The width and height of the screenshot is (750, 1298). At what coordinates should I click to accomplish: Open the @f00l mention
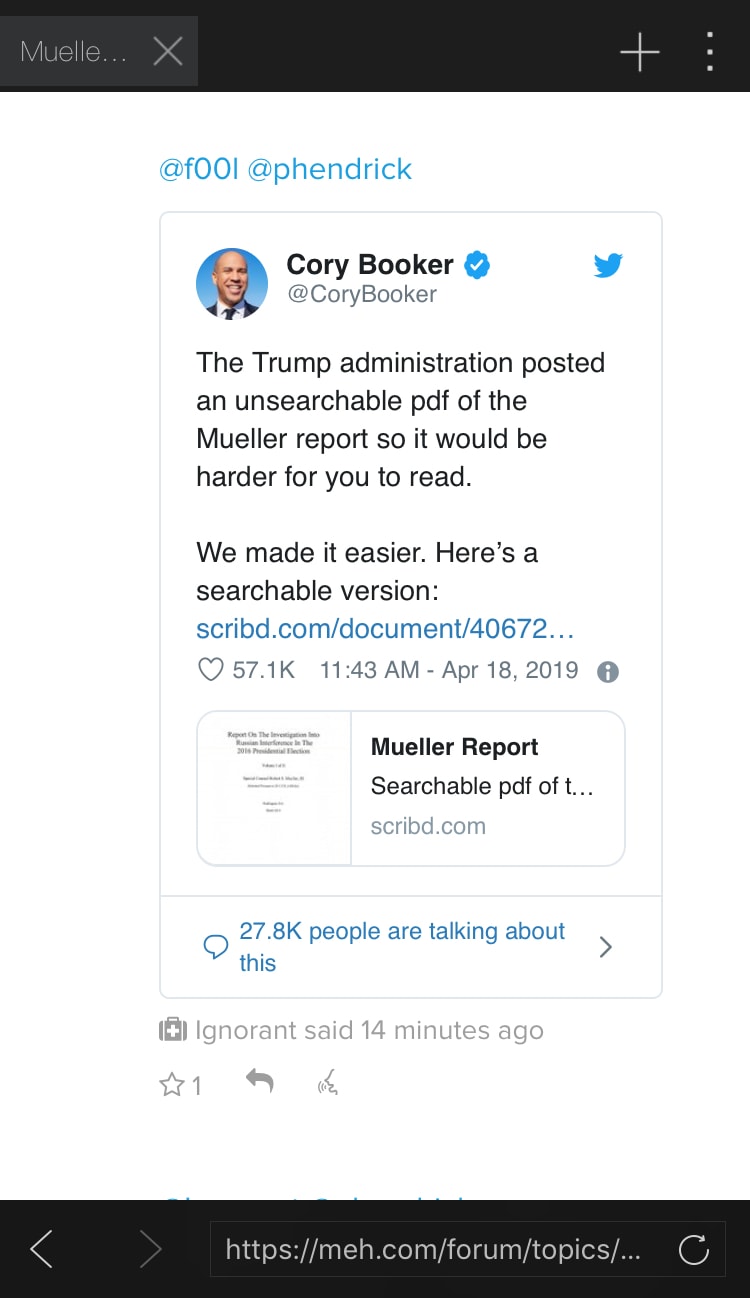tap(199, 169)
